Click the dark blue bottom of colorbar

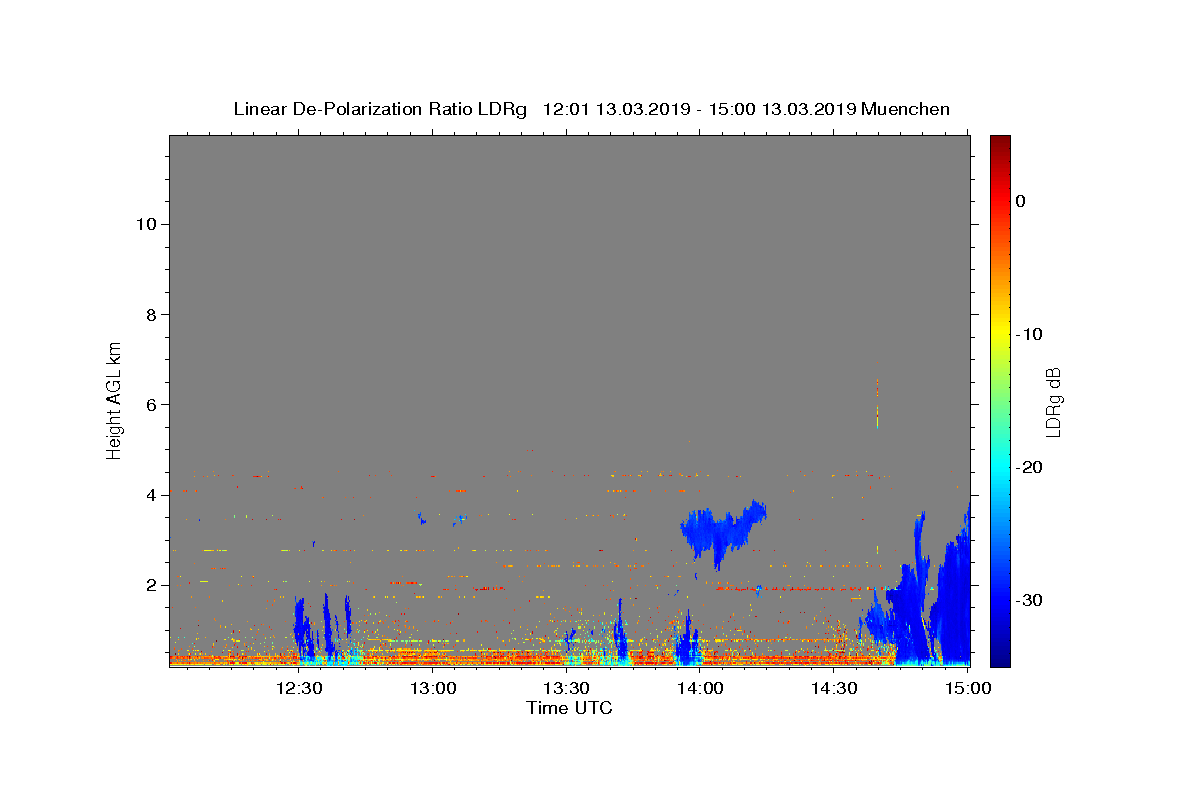coord(1000,658)
